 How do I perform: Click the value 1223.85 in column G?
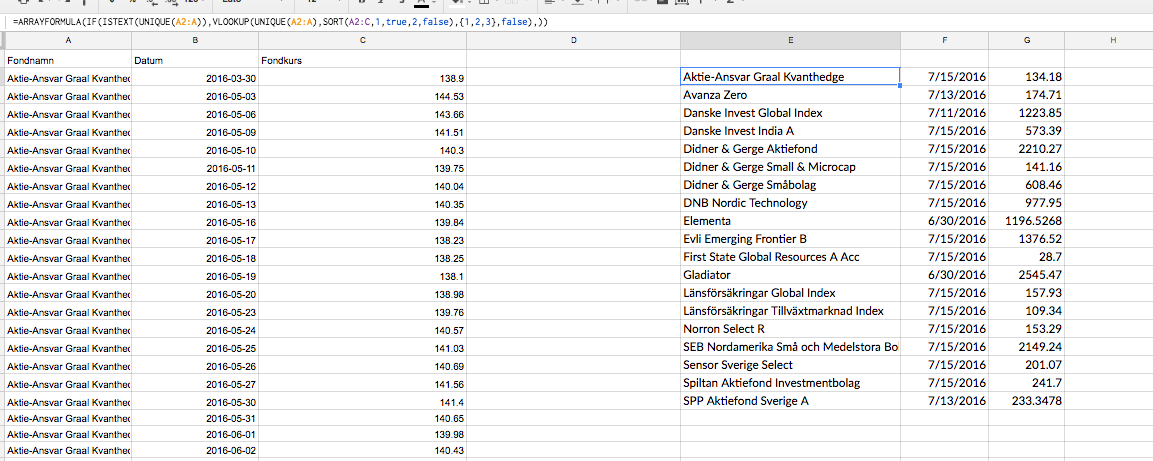tap(1027, 112)
